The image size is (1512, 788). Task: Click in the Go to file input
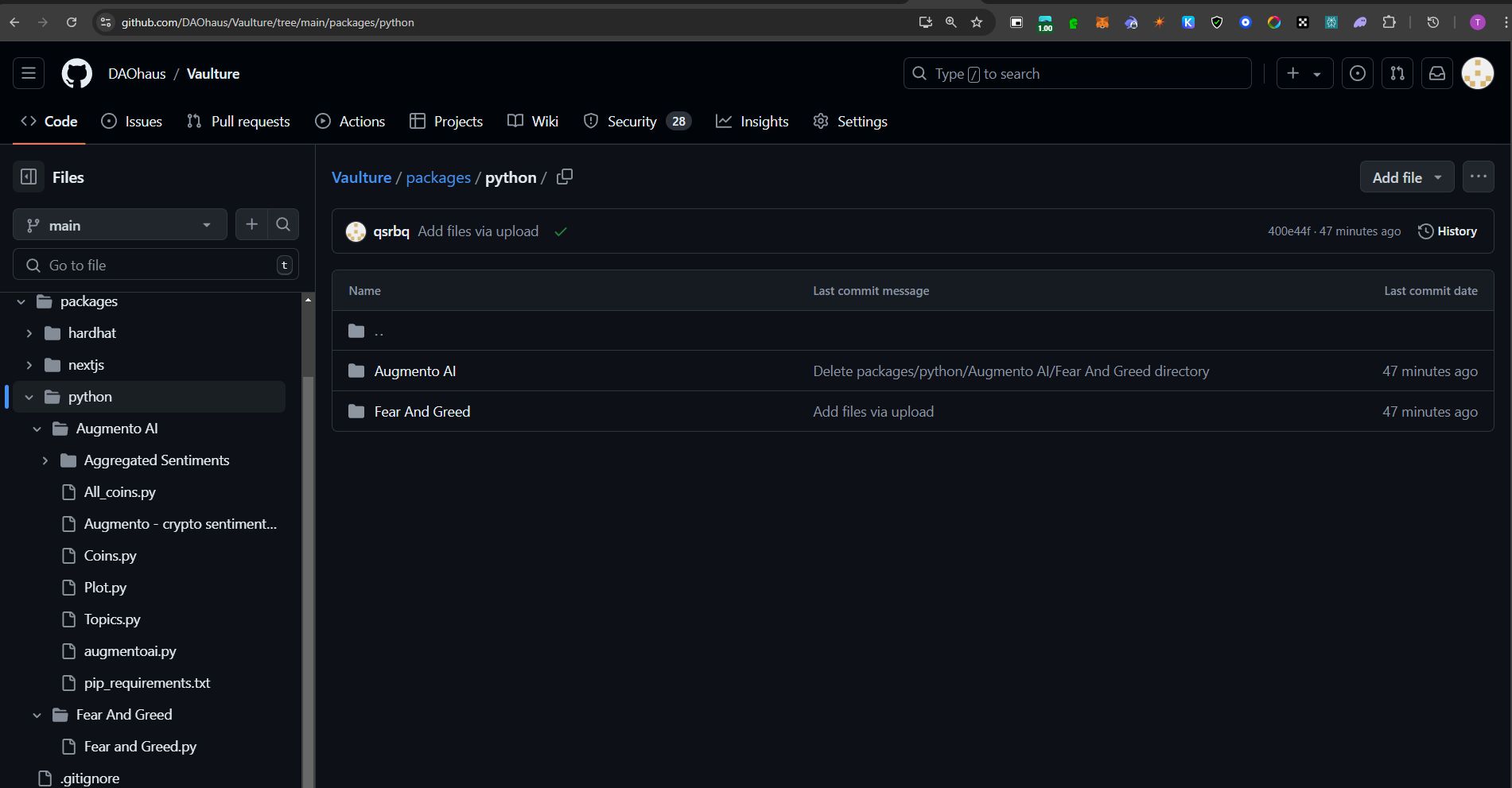tap(156, 265)
